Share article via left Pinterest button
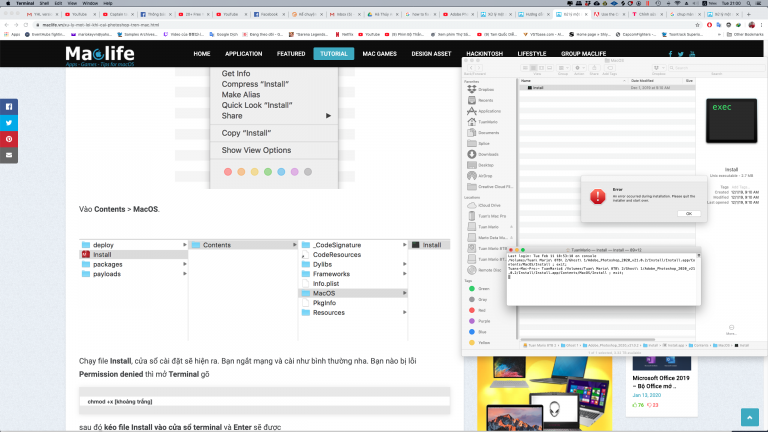 coord(9,139)
